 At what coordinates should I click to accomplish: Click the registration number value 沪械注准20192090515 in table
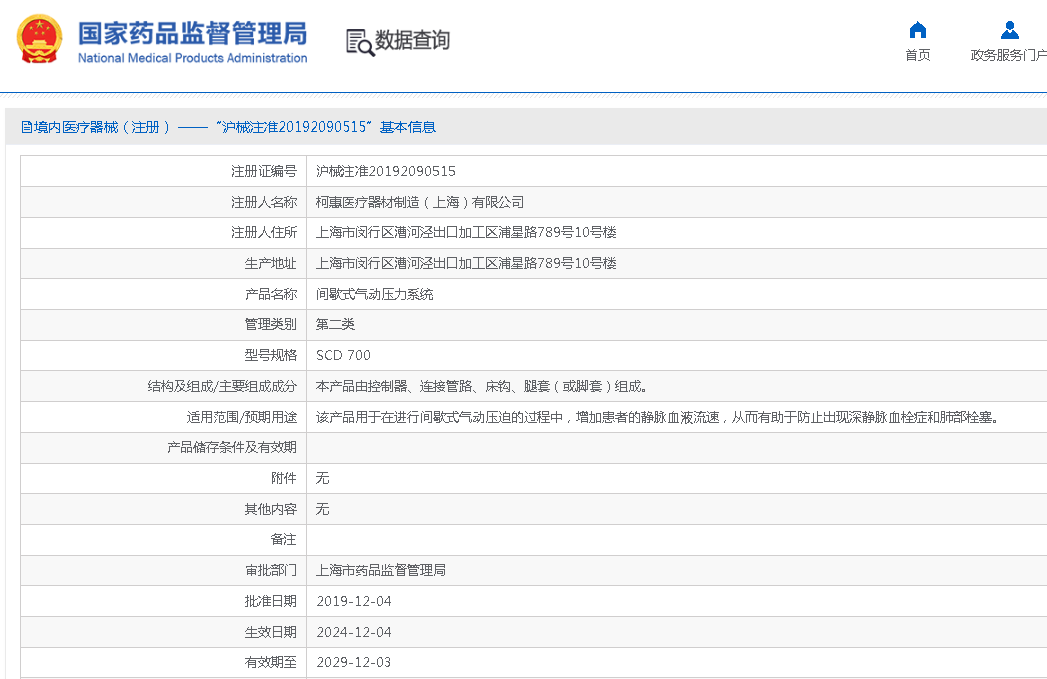(385, 172)
